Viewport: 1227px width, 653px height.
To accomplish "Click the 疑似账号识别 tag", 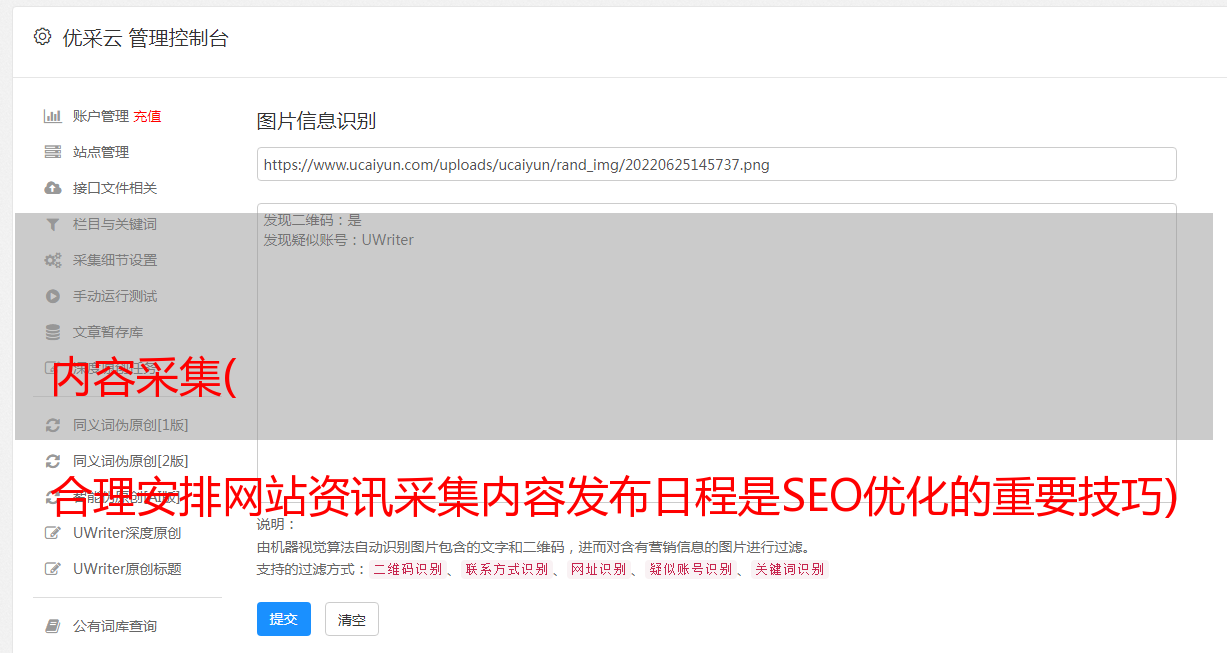I will pyautogui.click(x=690, y=569).
